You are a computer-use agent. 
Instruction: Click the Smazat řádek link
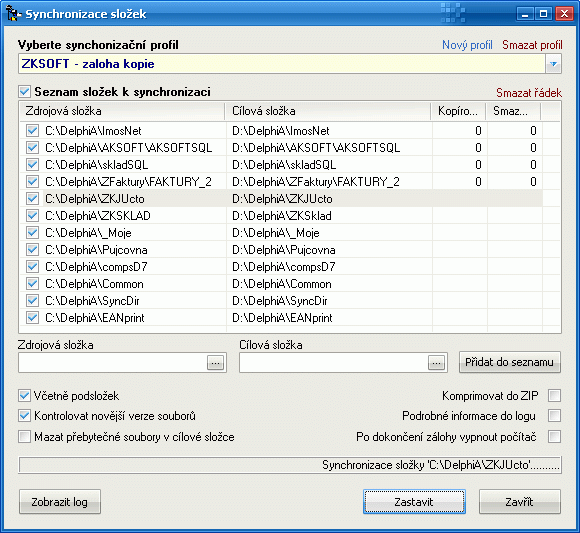pos(529,93)
